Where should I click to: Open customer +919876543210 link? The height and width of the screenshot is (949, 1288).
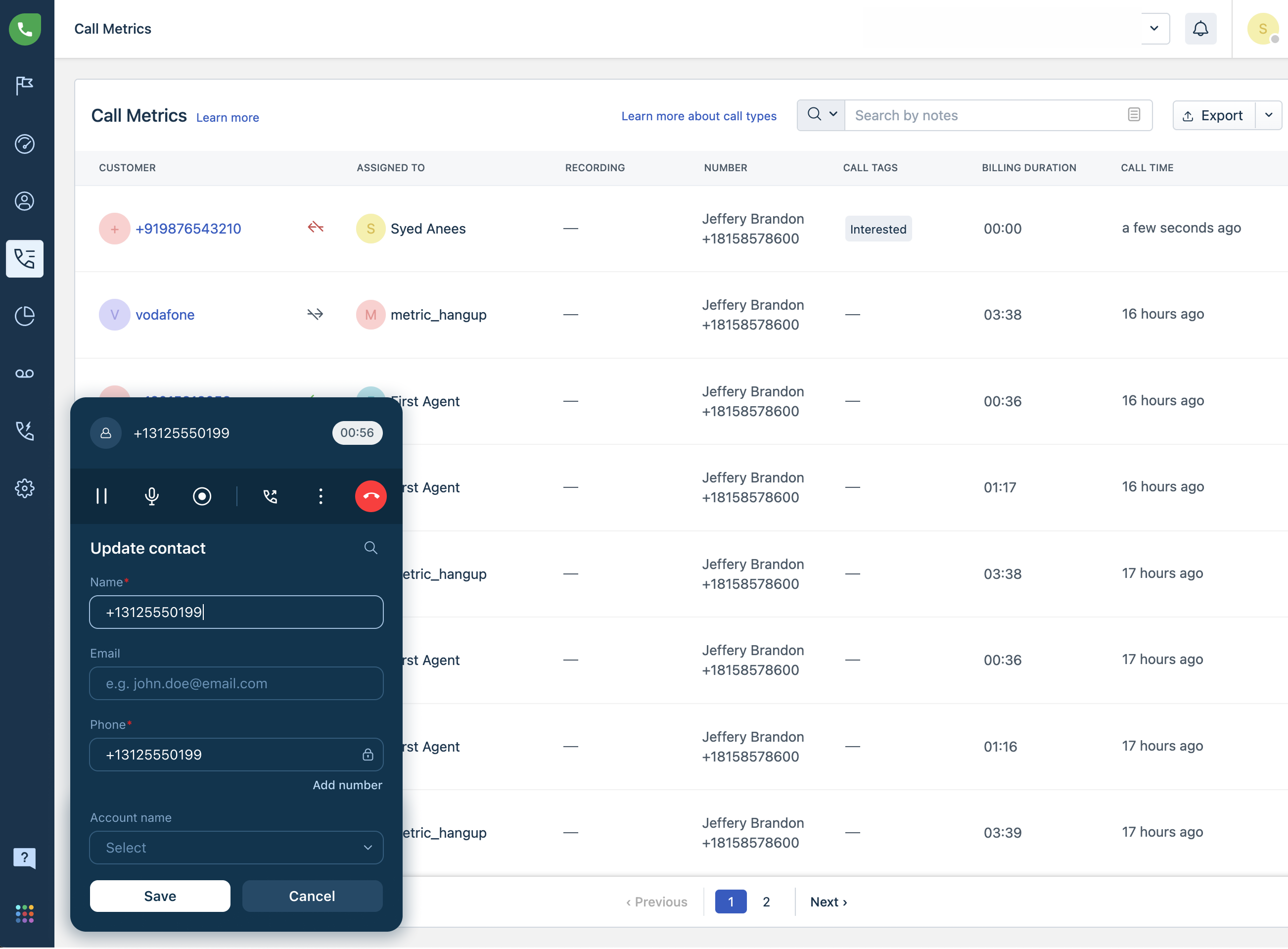[x=188, y=229]
